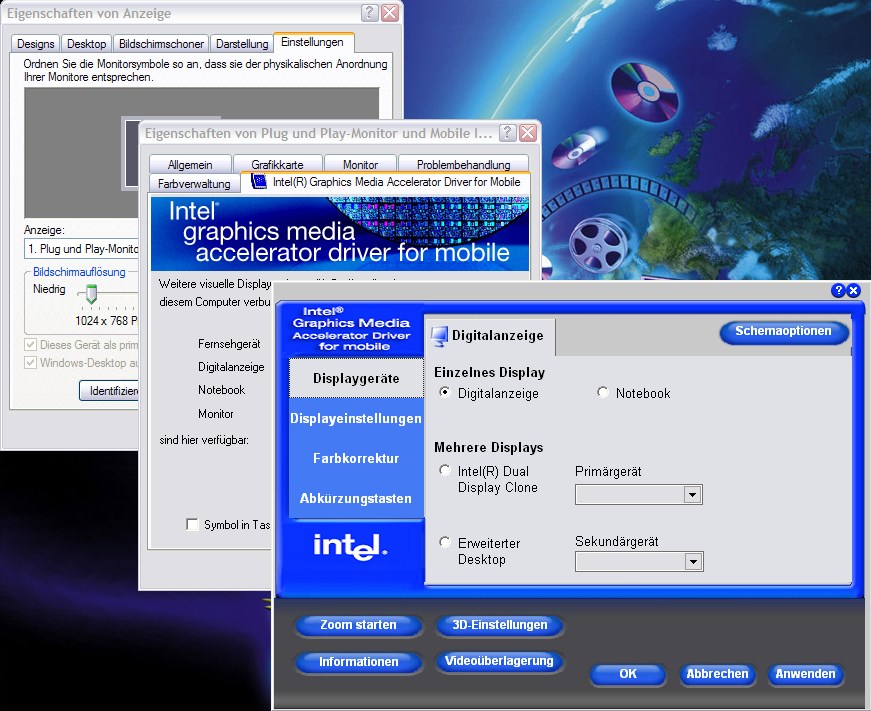Open the Anzeige monitor dropdown
Viewport: 871px width, 711px height.
click(81, 249)
